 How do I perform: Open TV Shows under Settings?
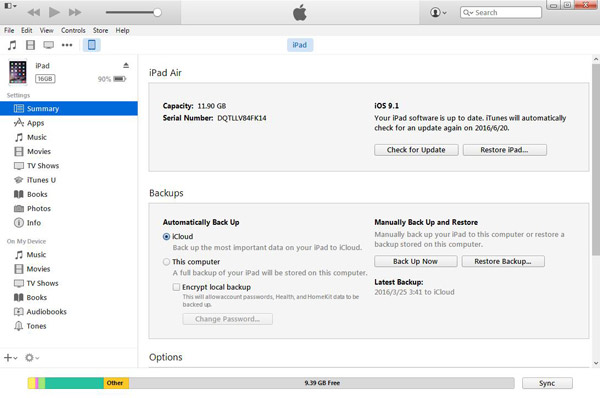[69, 166]
